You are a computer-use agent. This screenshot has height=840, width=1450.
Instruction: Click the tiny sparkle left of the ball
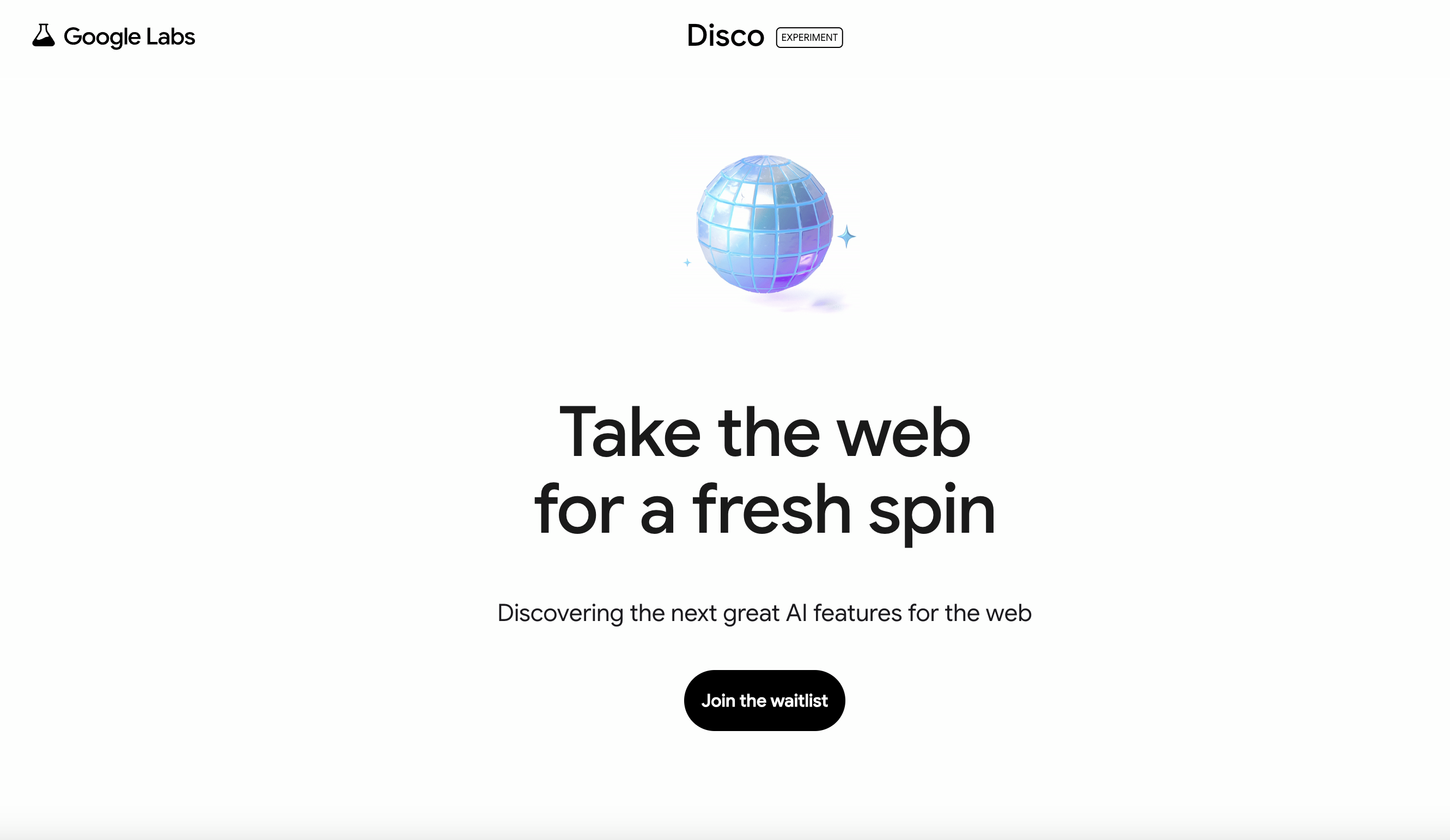pos(687,263)
